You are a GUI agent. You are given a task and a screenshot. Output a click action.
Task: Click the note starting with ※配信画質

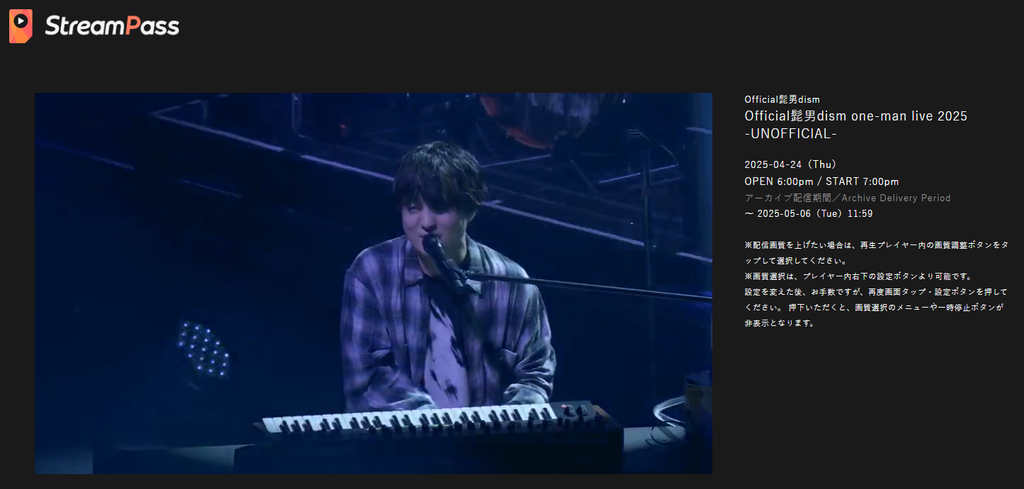876,253
